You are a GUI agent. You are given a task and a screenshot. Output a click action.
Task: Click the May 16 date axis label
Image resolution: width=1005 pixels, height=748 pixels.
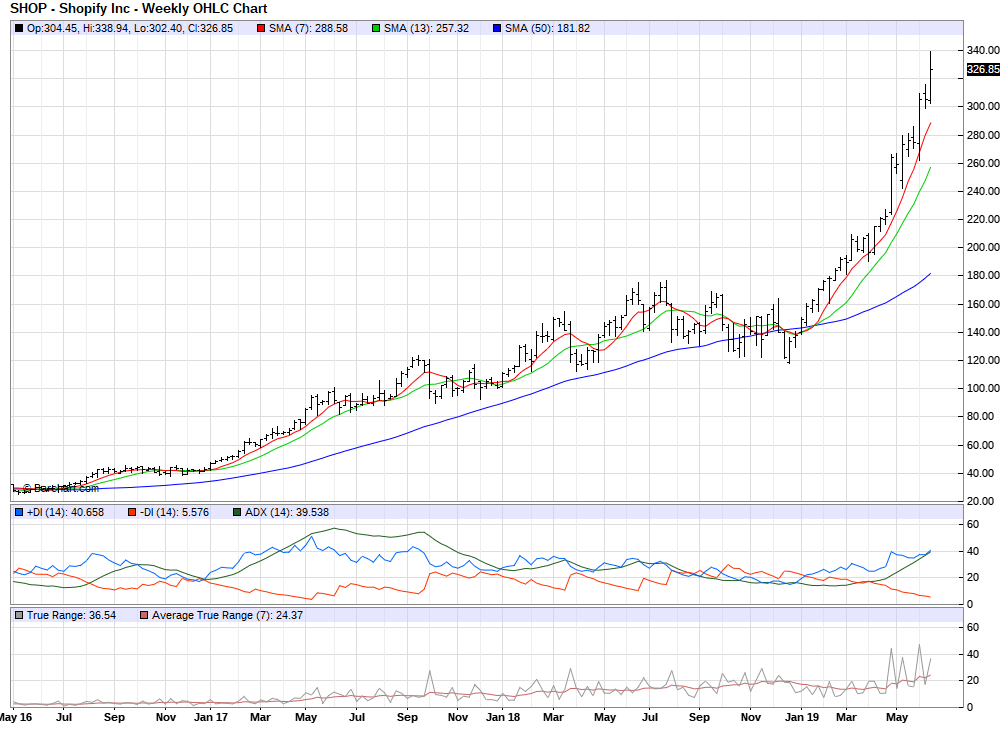click(15, 717)
